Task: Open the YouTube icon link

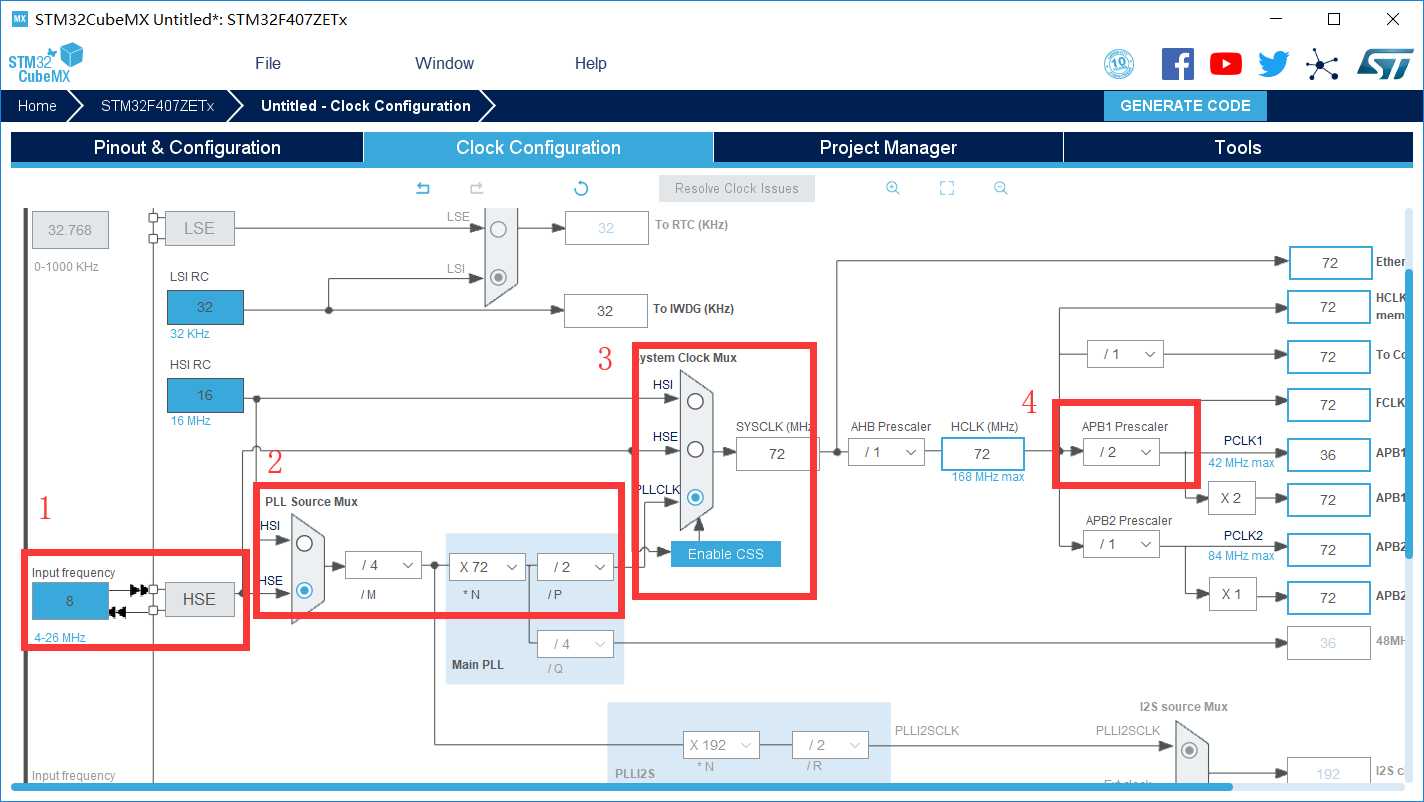Action: point(1225,64)
